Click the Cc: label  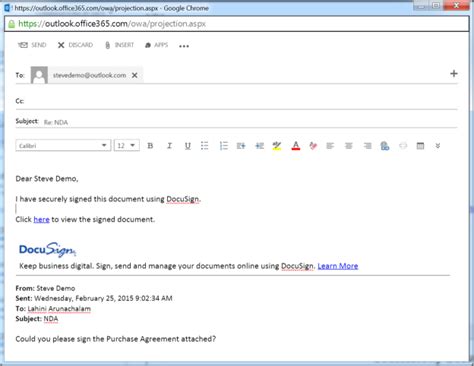[20, 101]
